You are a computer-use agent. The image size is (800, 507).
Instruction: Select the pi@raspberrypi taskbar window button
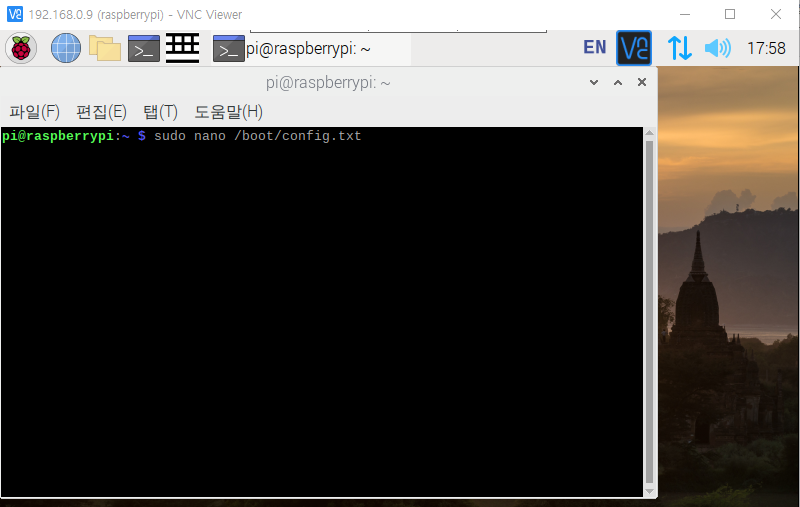310,48
